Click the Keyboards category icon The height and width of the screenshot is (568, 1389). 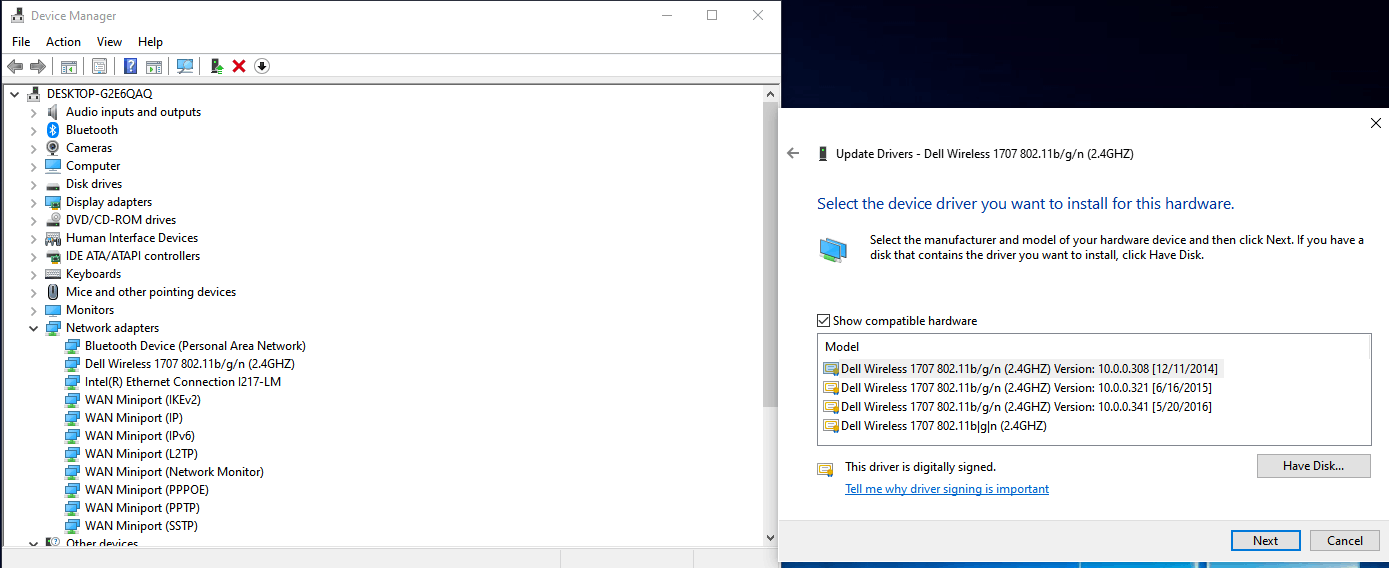(x=54, y=274)
